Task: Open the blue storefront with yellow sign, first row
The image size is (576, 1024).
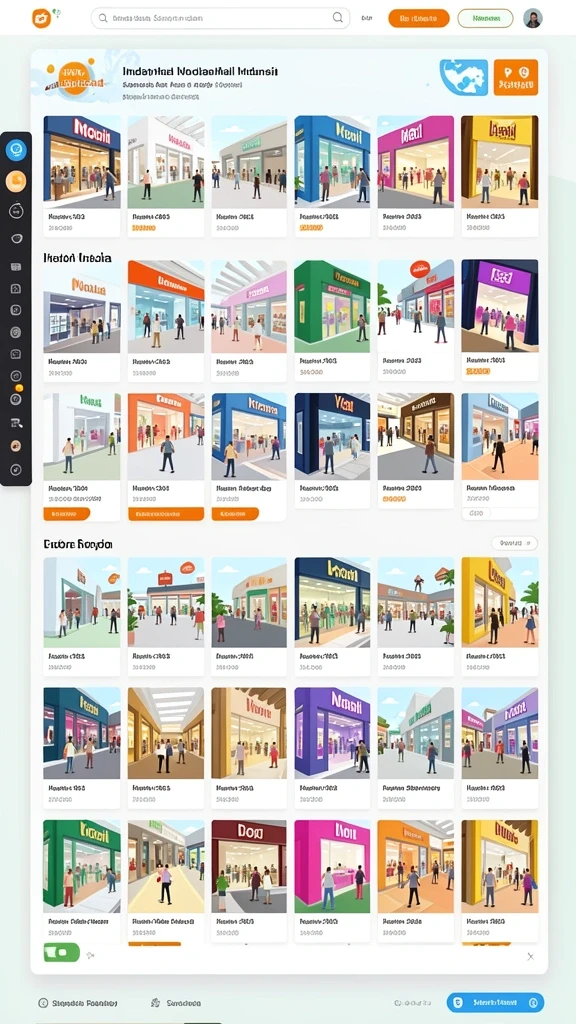Action: [x=332, y=161]
